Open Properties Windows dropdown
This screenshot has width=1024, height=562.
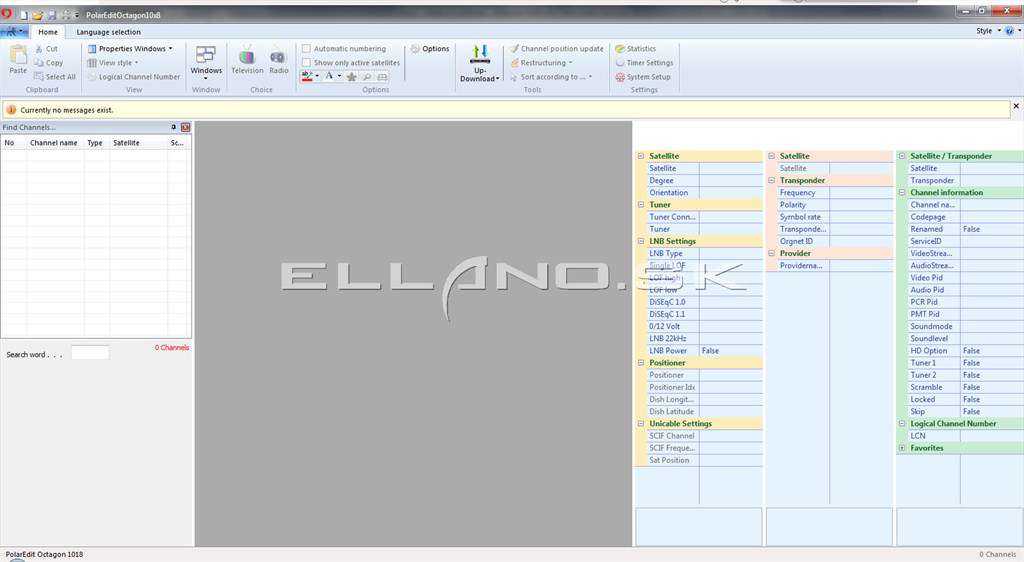pyautogui.click(x=131, y=49)
